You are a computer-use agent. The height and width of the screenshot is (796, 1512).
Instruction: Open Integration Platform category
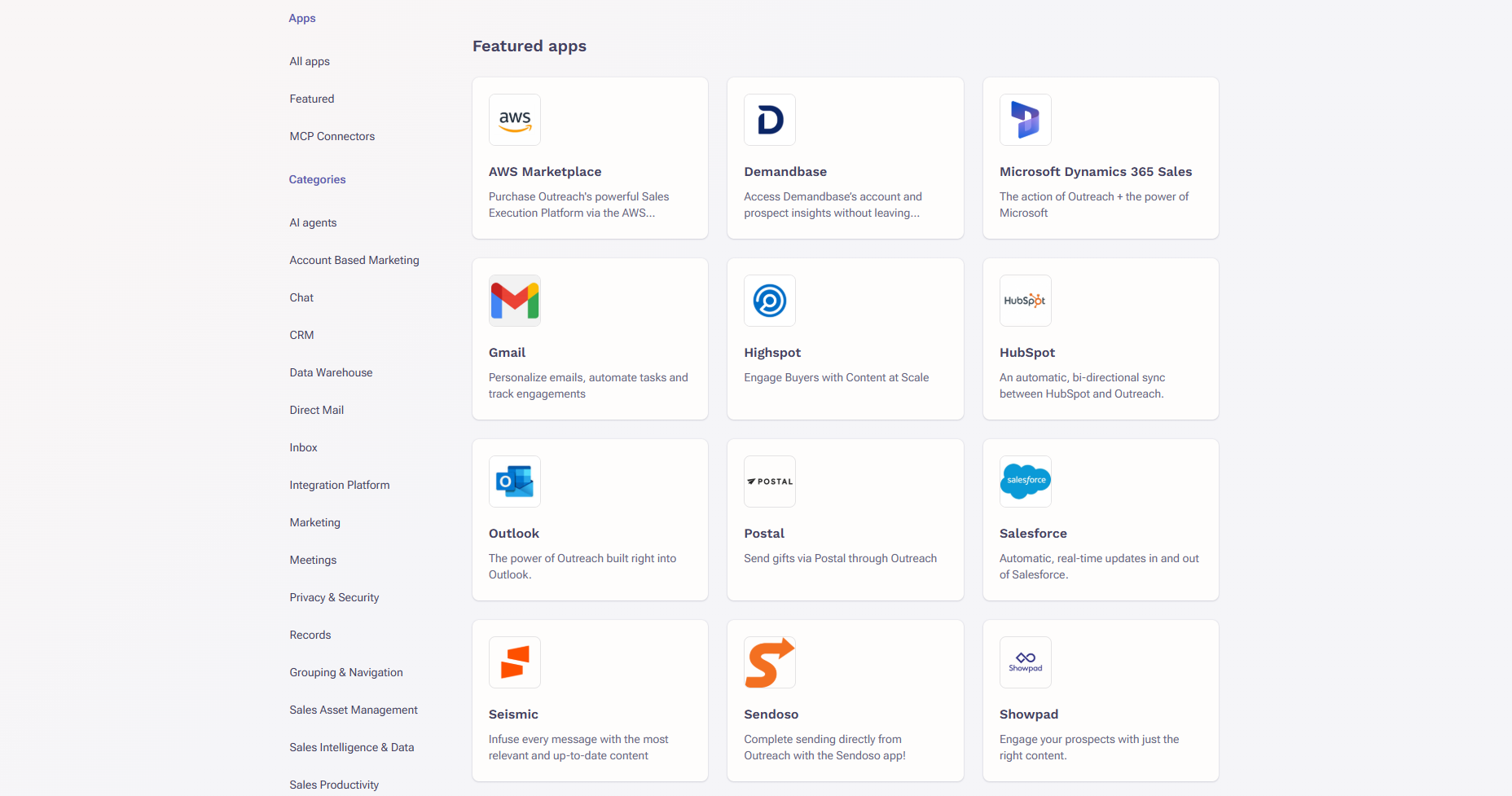pos(340,485)
